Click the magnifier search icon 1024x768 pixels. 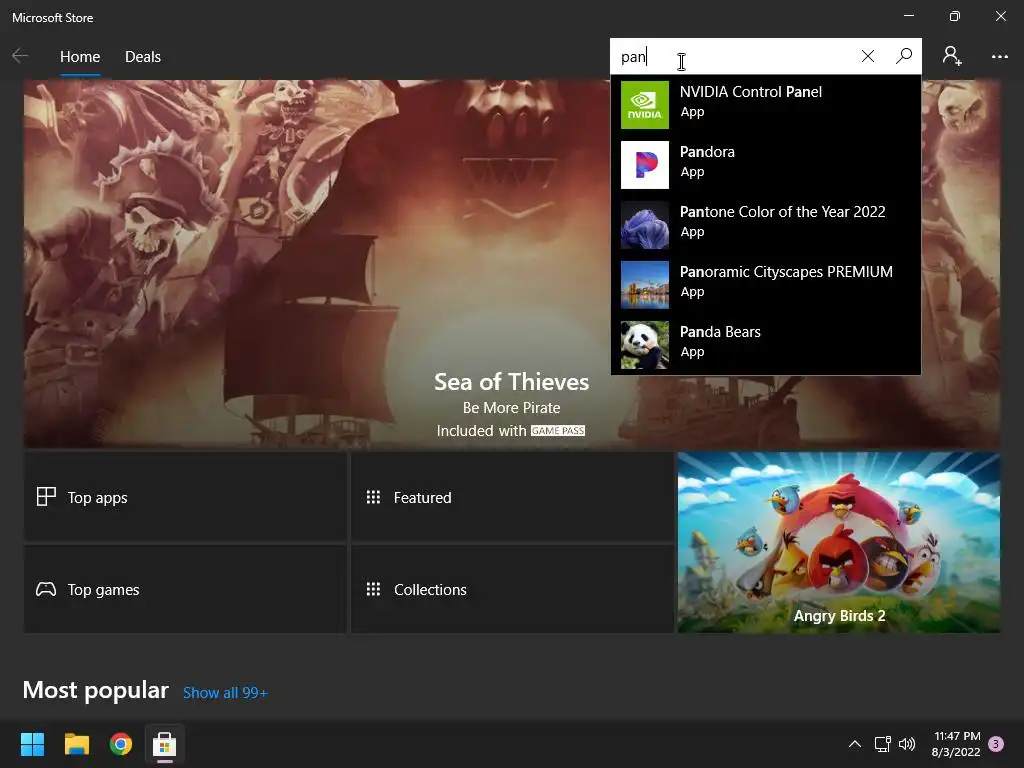(904, 56)
